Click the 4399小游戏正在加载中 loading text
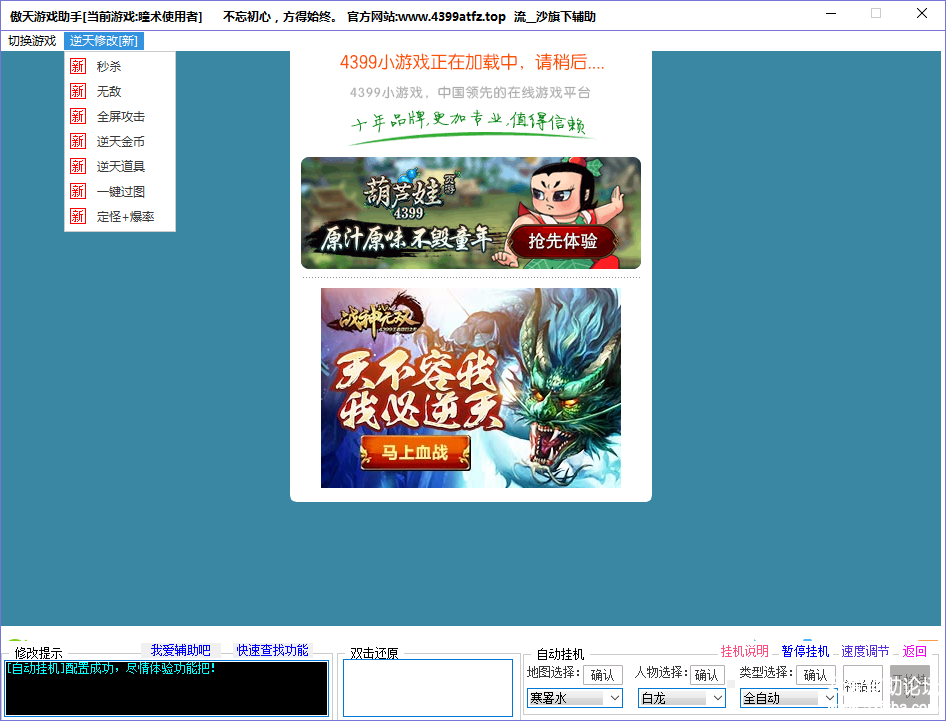This screenshot has width=946, height=721. (472, 62)
